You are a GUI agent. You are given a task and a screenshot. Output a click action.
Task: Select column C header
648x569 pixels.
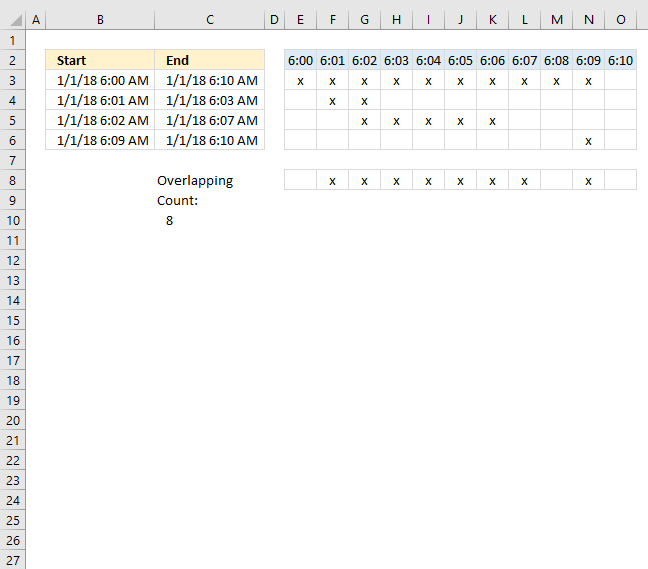(x=210, y=19)
